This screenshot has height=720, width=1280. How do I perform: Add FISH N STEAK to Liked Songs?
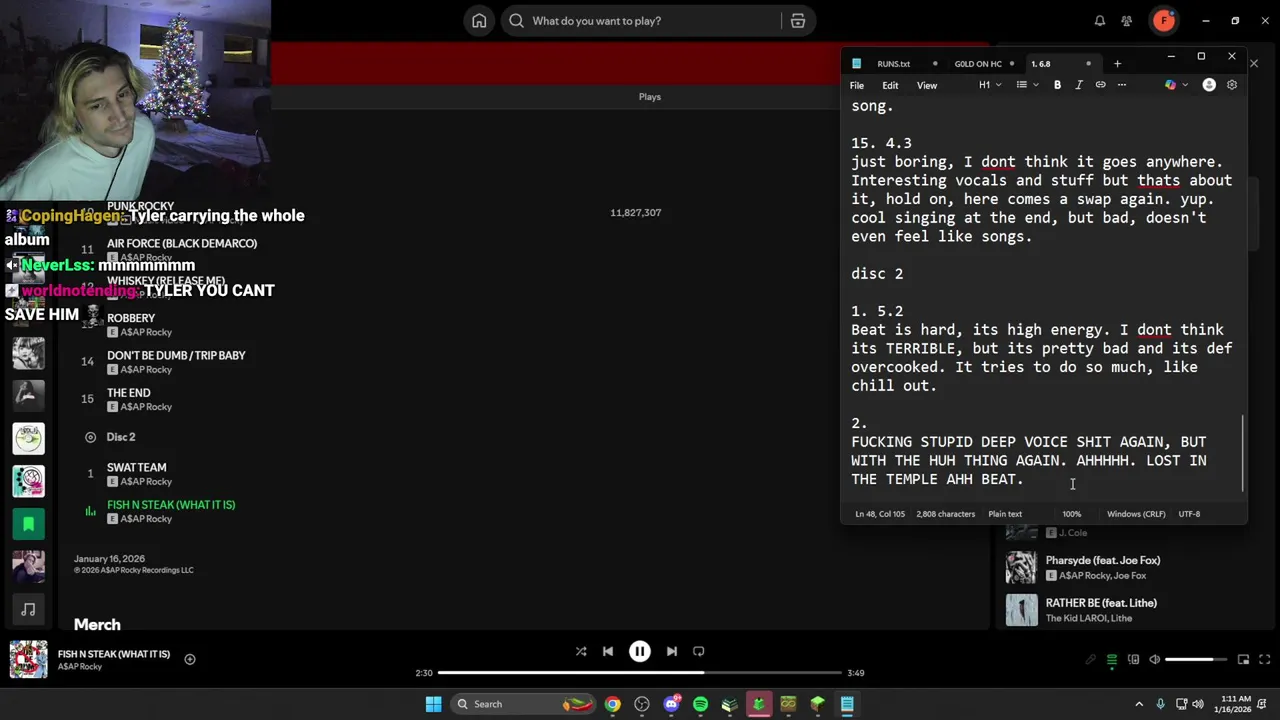pos(190,659)
